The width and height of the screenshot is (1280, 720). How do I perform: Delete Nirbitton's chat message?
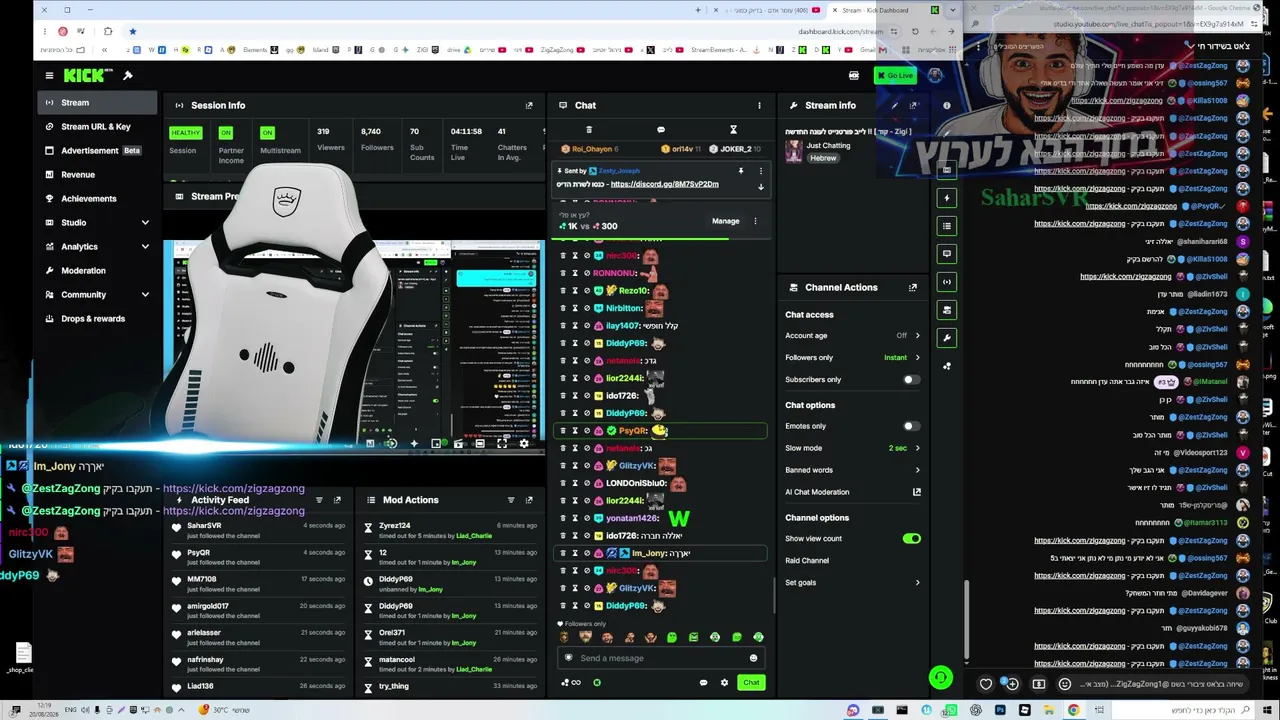(x=563, y=308)
